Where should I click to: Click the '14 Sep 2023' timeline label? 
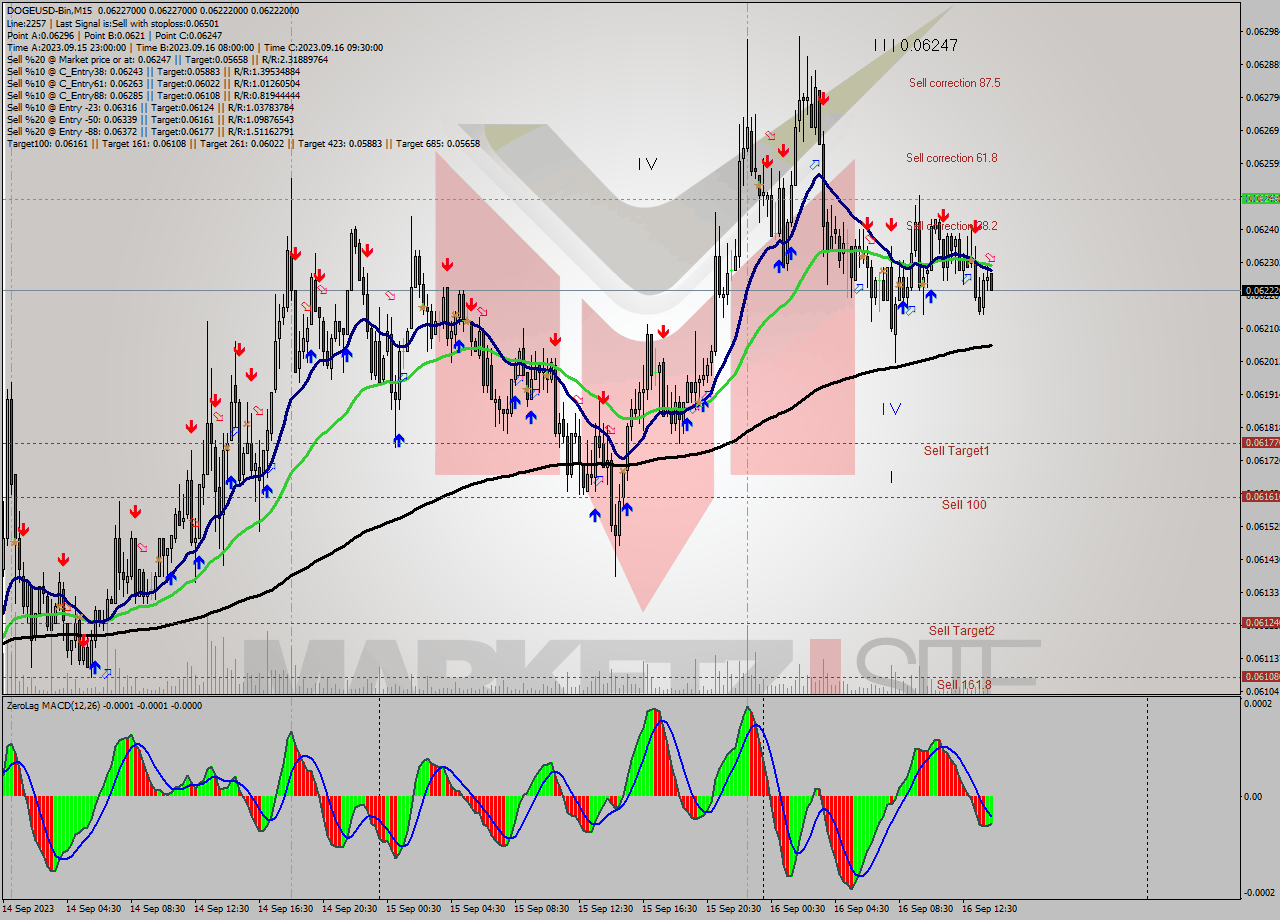[28, 910]
